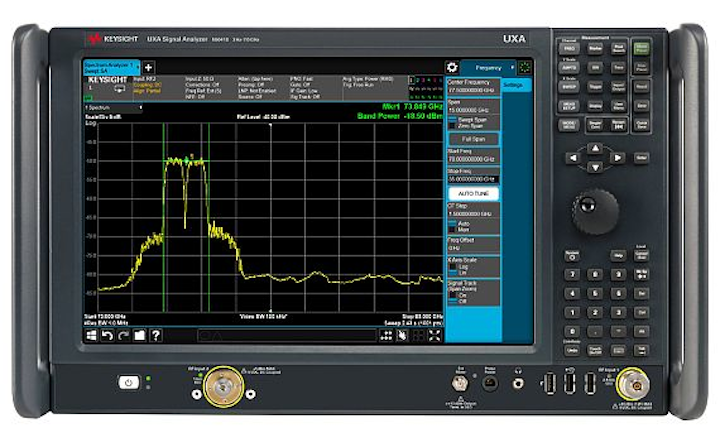The image size is (720, 442).
Task: Click the Enter hardware key beside the arrows
Action: pos(641,158)
